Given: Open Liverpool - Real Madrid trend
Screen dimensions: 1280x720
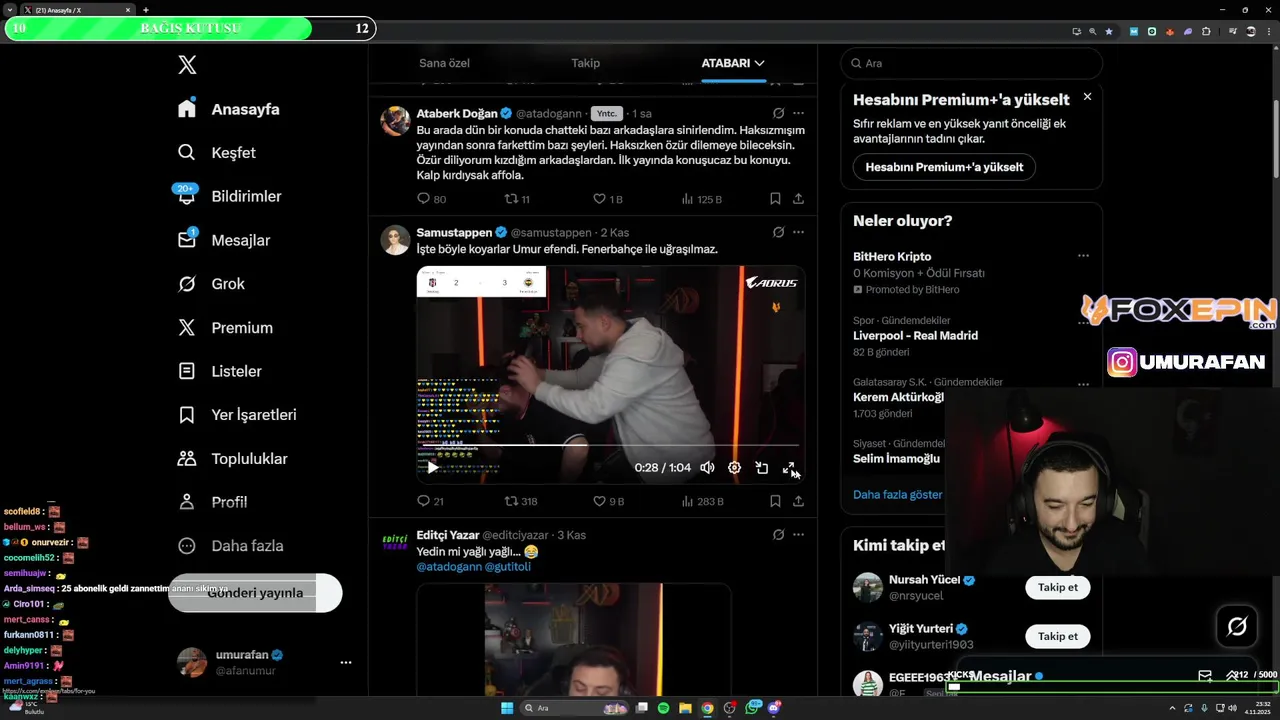Looking at the screenshot, I should pos(915,336).
